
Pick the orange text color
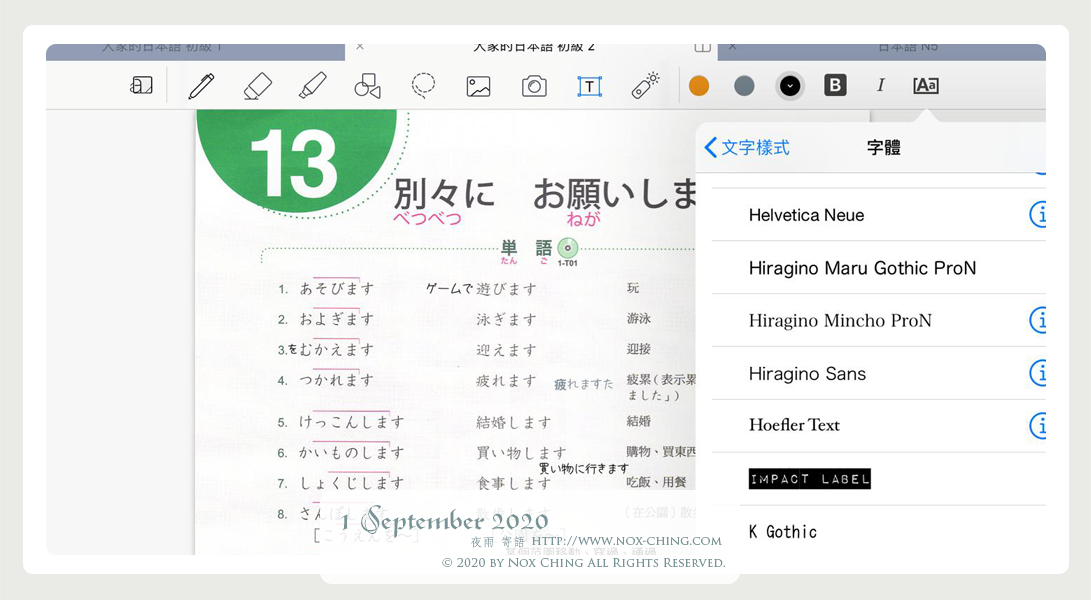click(699, 86)
